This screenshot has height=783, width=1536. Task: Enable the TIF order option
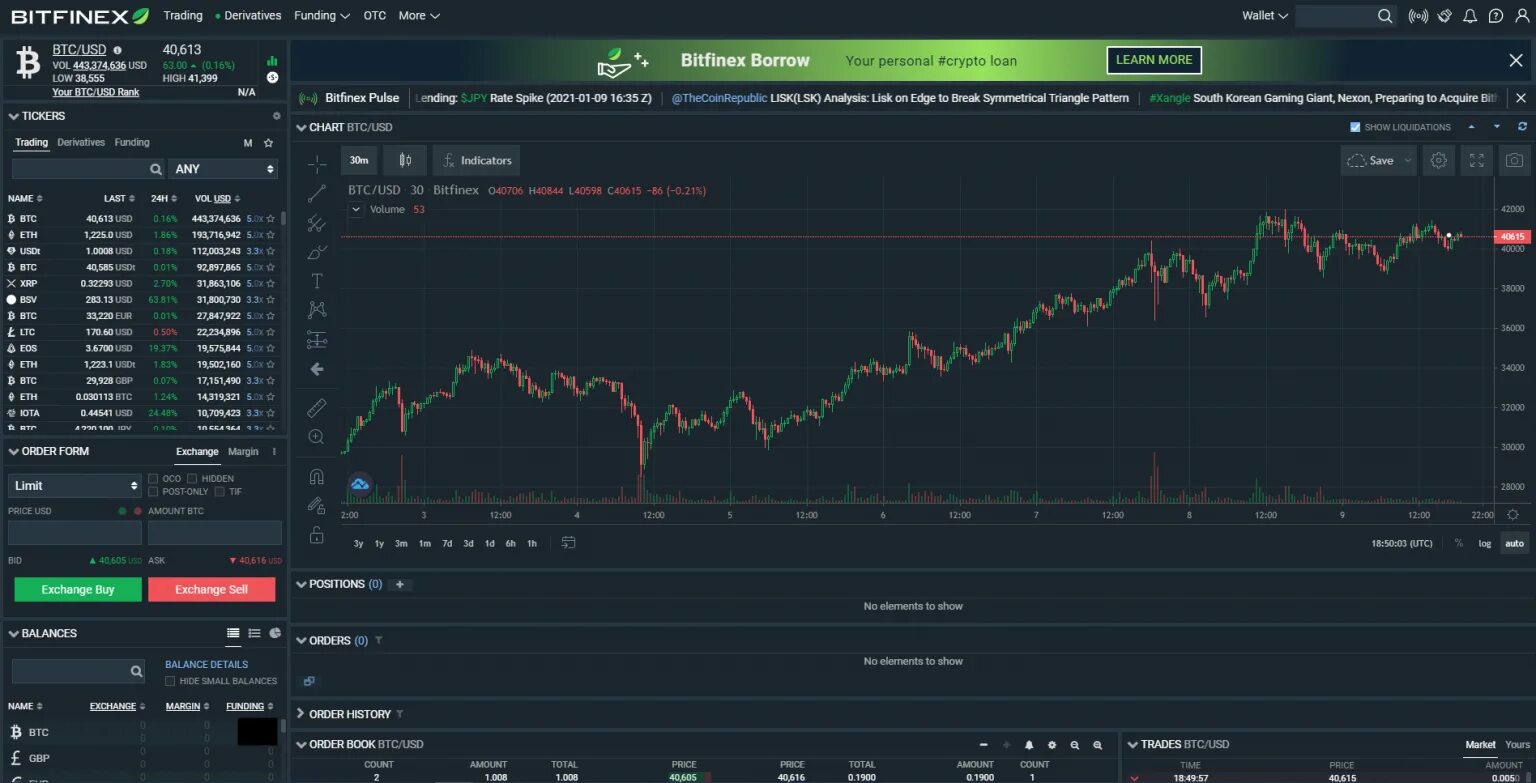point(220,492)
